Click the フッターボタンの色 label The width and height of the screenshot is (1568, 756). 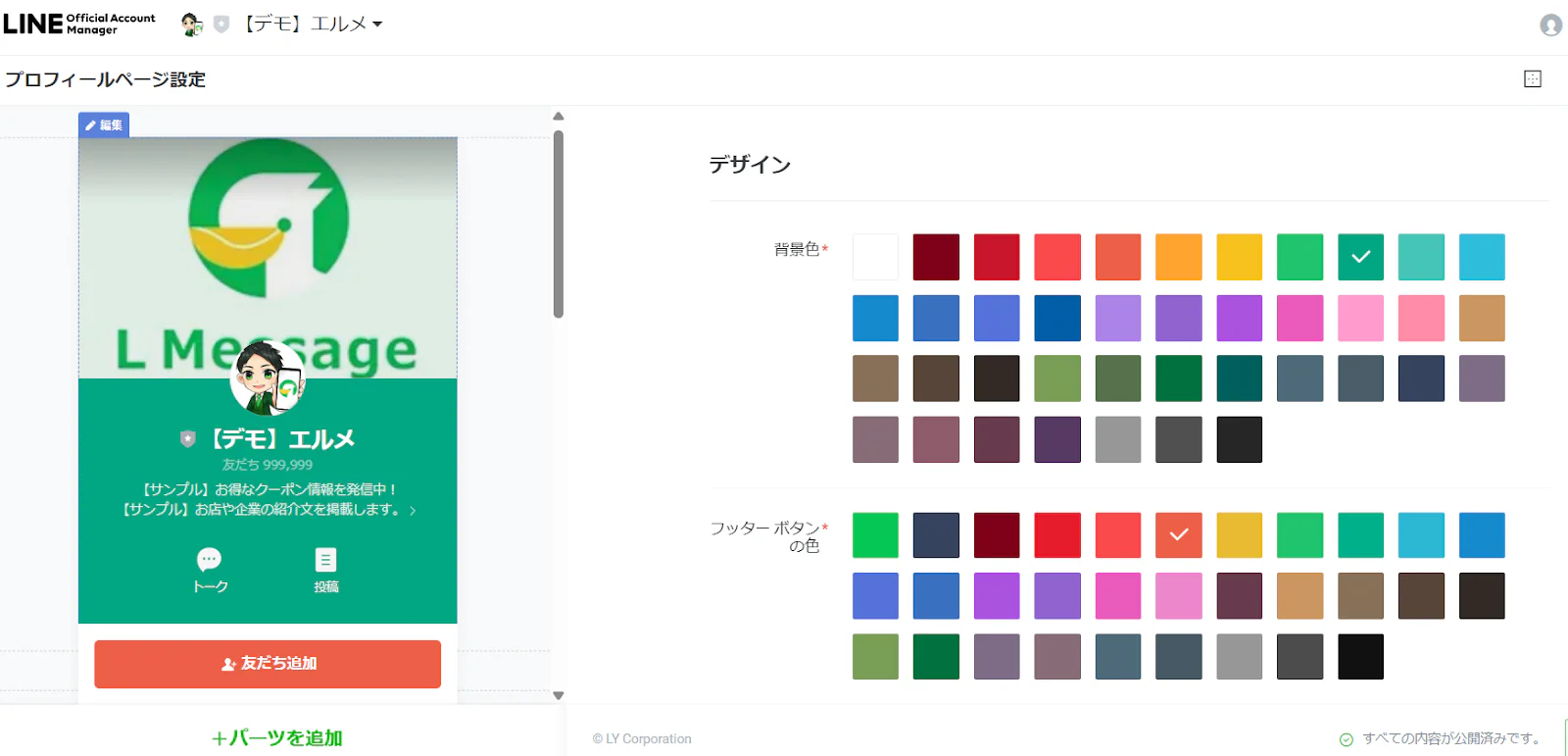click(x=765, y=536)
